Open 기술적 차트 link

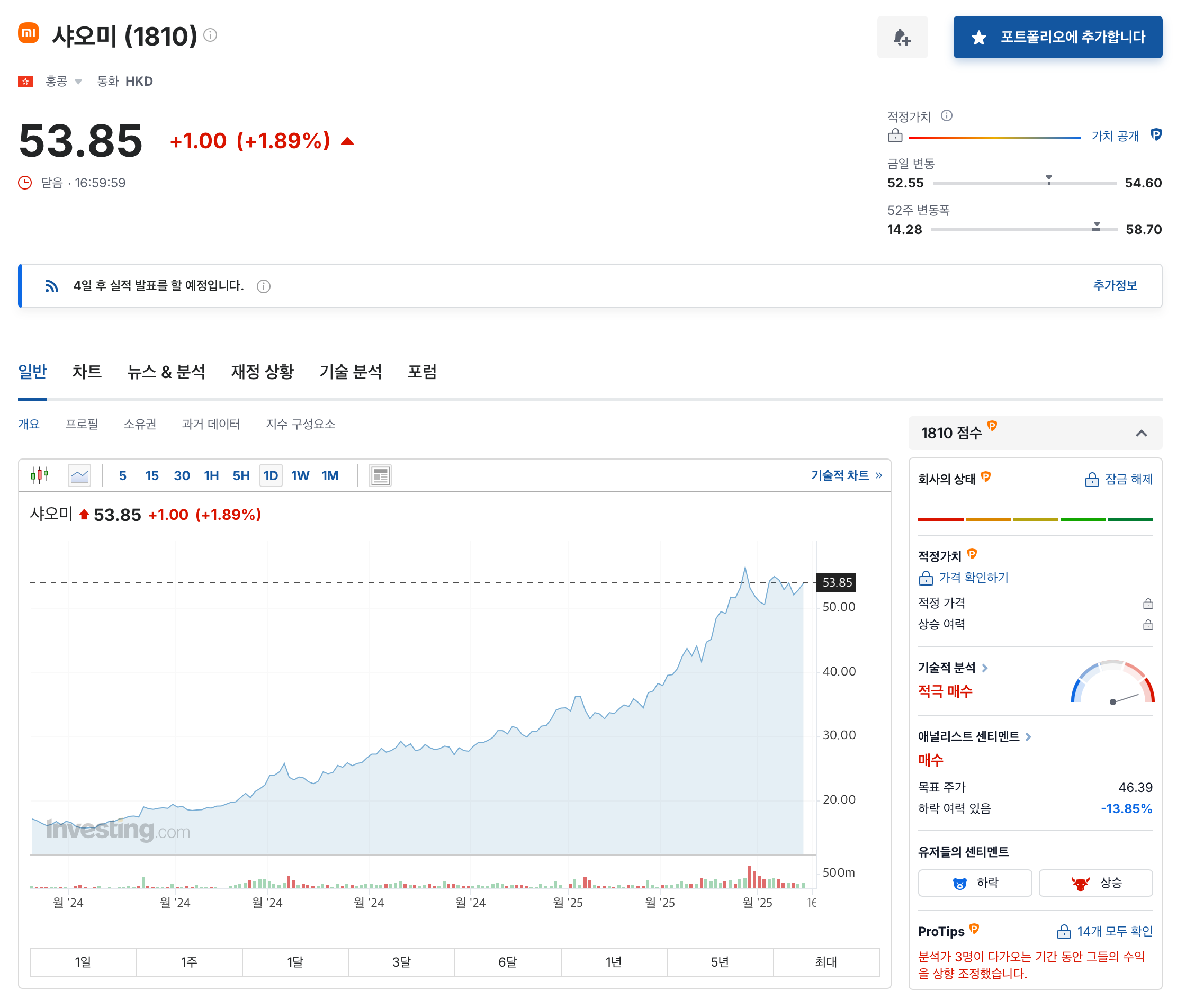847,475
